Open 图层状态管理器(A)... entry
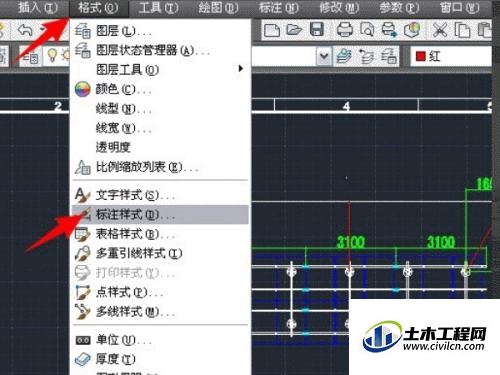 160,50
